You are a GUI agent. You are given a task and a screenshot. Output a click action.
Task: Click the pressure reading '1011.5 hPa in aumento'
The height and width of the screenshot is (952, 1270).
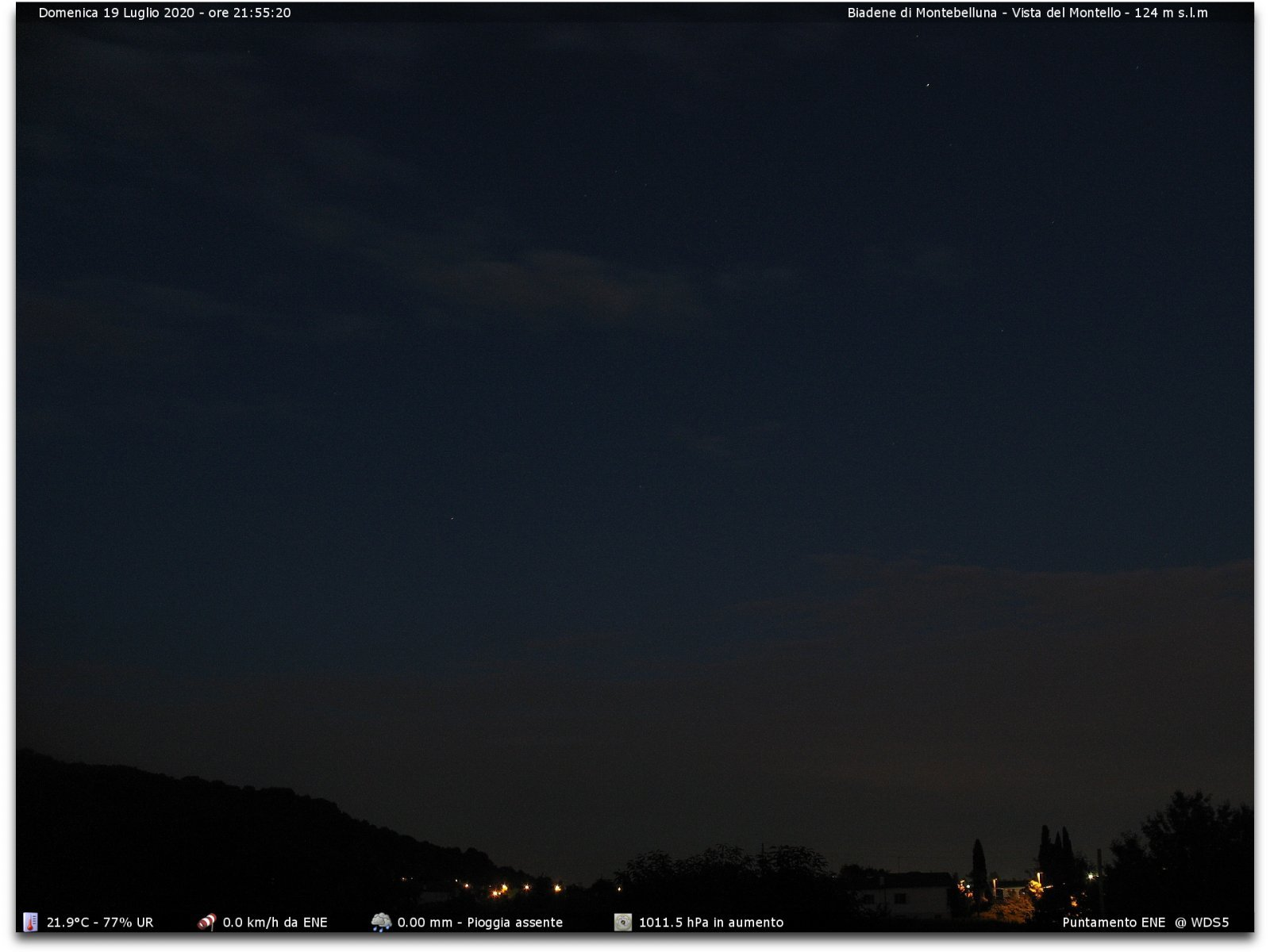[711, 923]
